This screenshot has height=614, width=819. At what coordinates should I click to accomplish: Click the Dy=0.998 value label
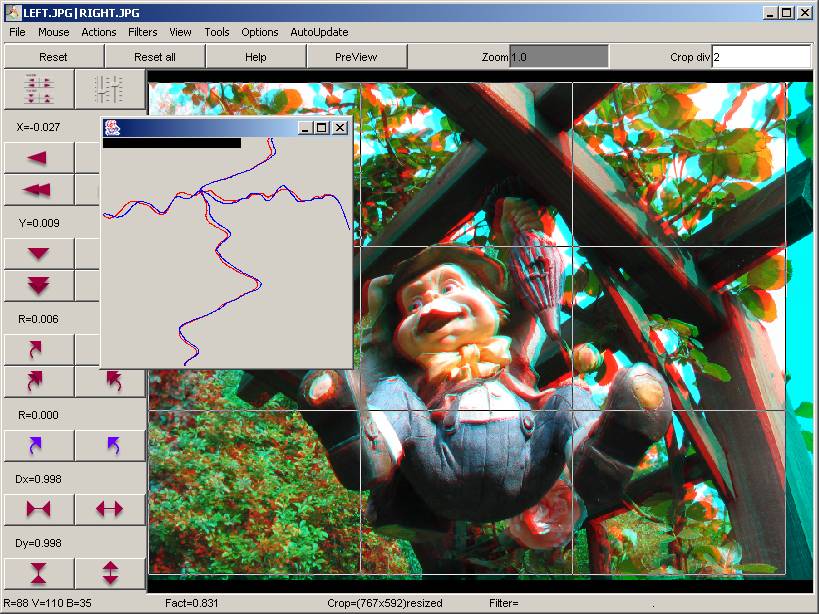(x=38, y=543)
